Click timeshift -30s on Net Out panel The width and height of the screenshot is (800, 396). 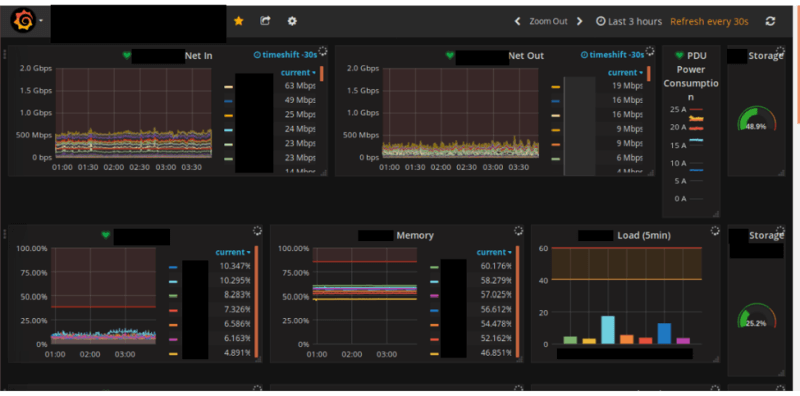coord(612,55)
